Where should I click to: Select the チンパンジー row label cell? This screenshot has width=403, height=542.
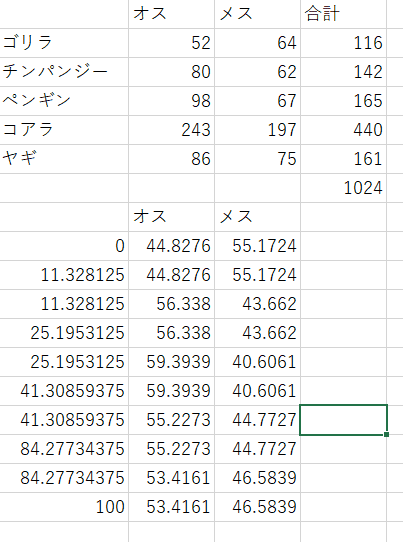pos(64,72)
